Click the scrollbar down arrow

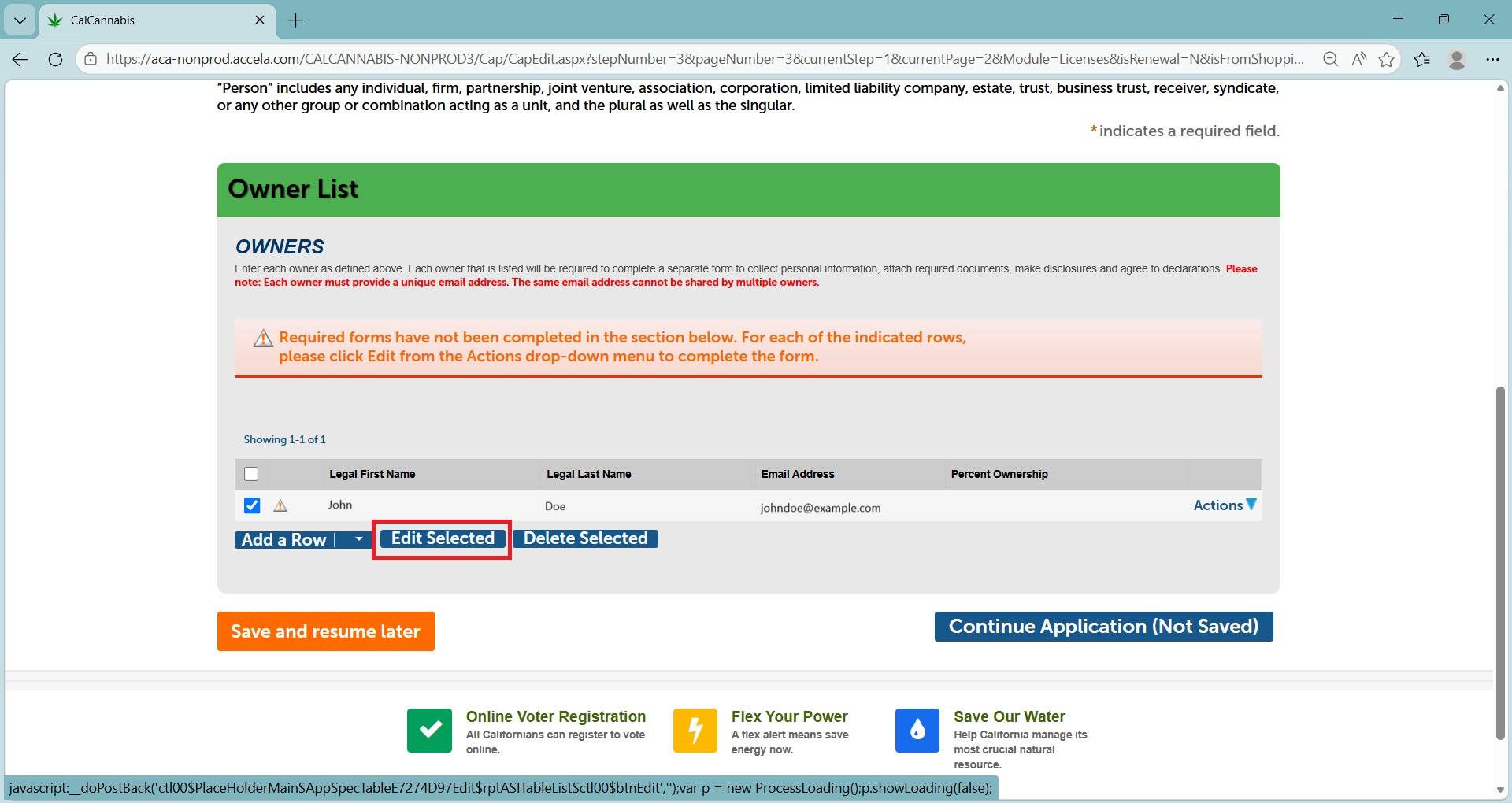[x=1500, y=790]
